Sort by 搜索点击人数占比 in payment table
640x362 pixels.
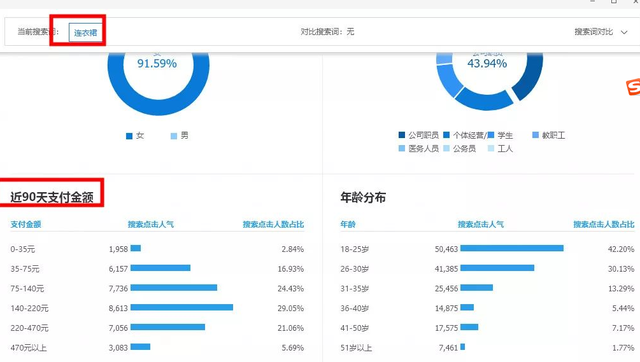coord(273,224)
